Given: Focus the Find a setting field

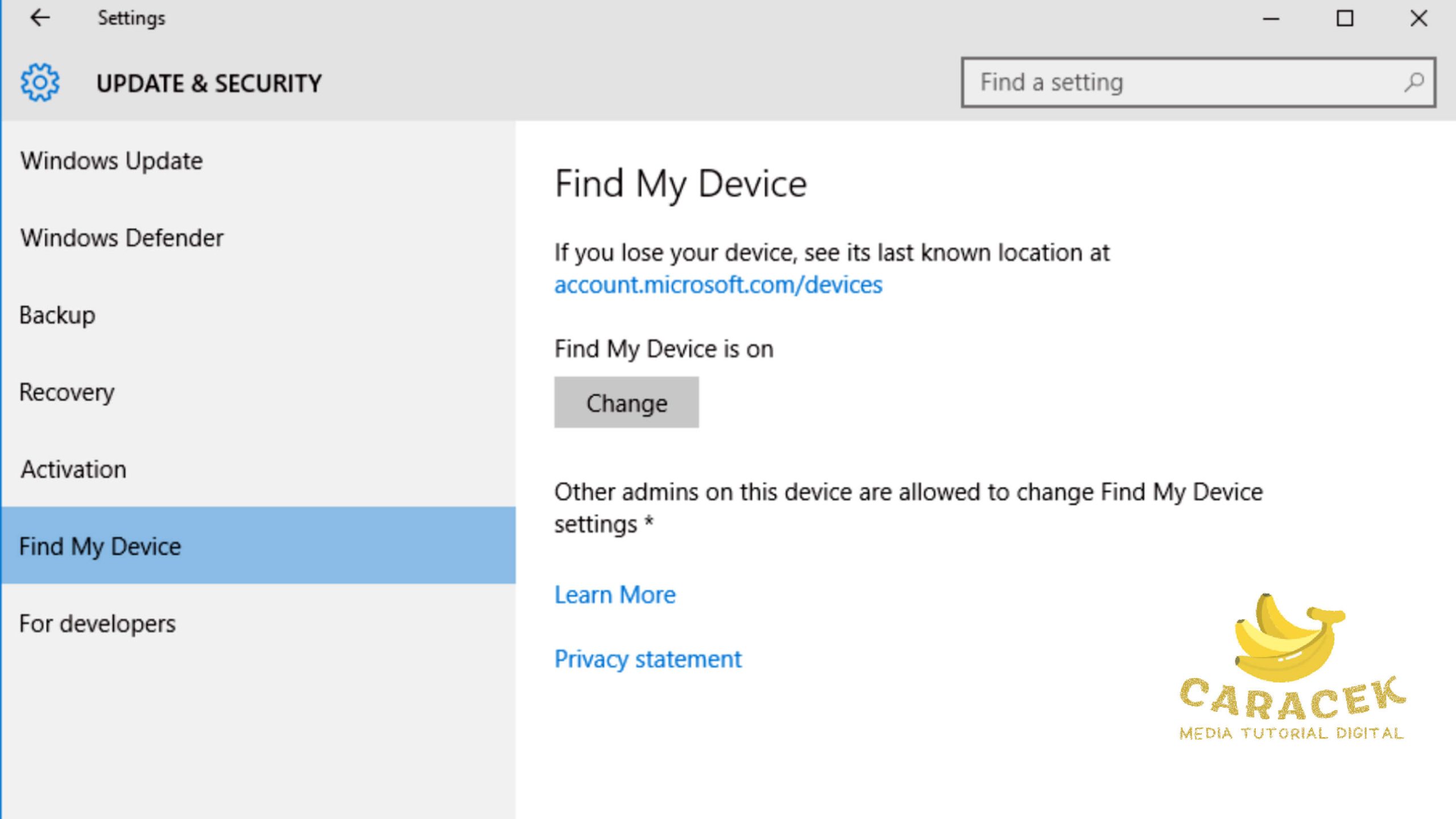Looking at the screenshot, I should [1183, 83].
